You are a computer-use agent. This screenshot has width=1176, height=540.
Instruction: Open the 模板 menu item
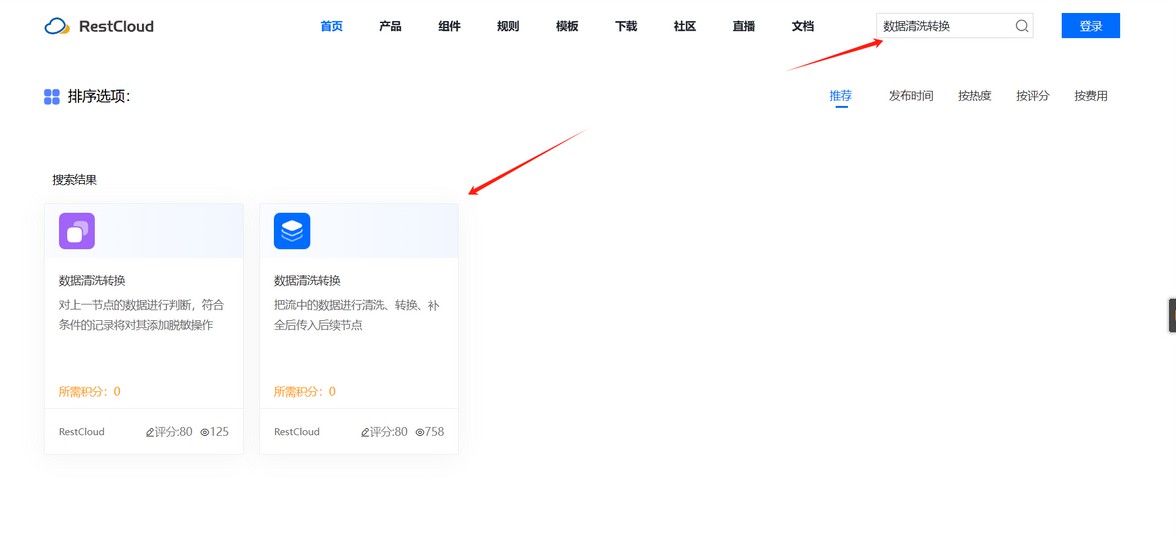click(567, 26)
